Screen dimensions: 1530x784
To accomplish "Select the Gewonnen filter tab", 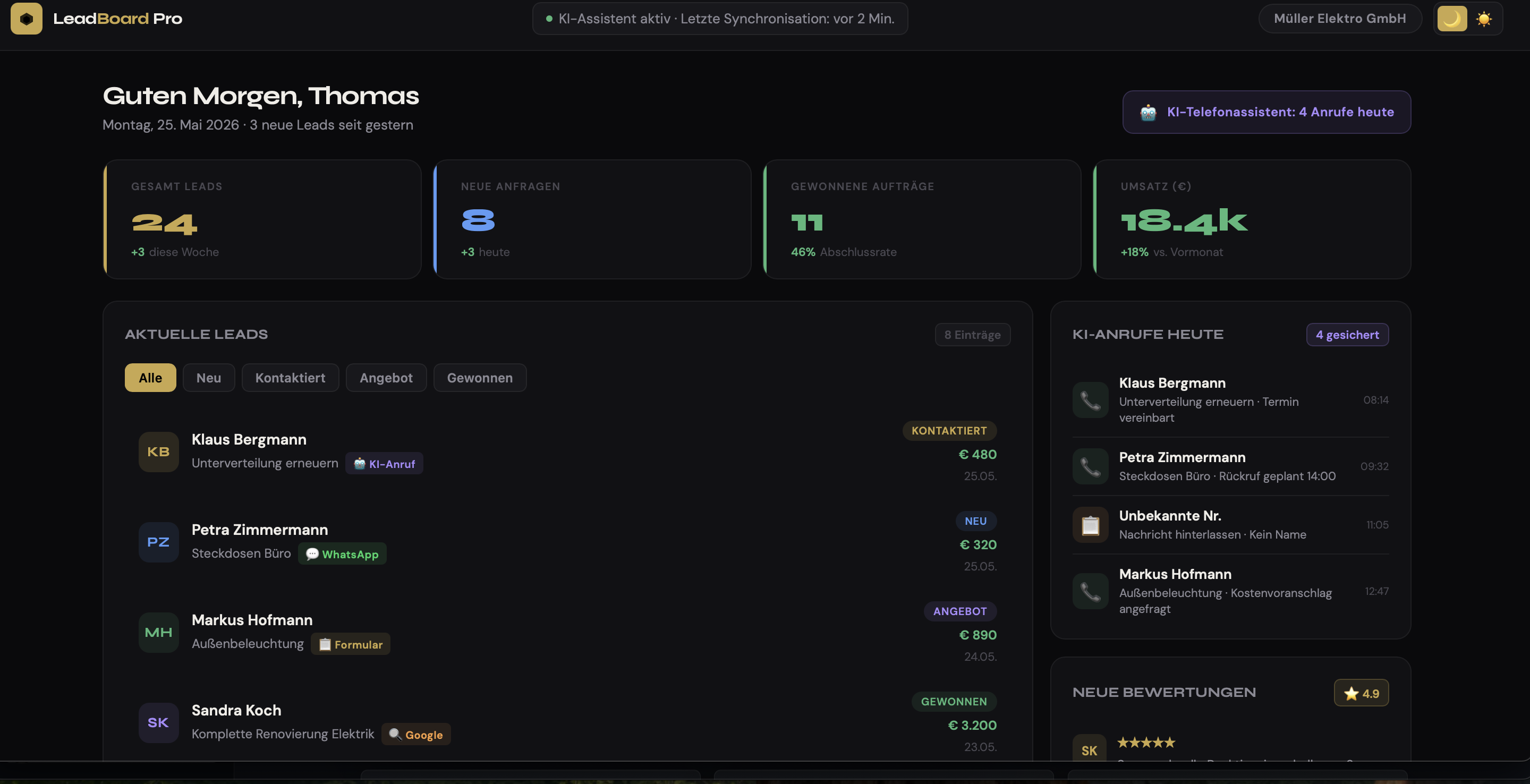I will [480, 378].
